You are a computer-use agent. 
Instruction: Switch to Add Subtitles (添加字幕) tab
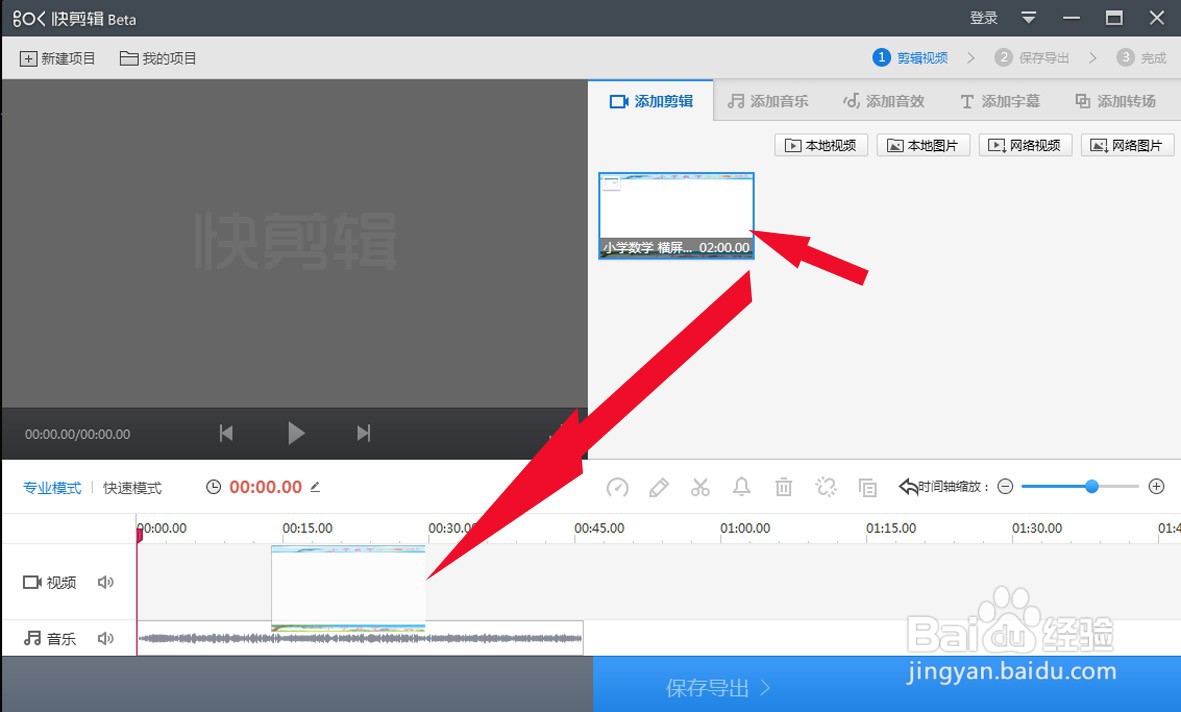click(999, 101)
